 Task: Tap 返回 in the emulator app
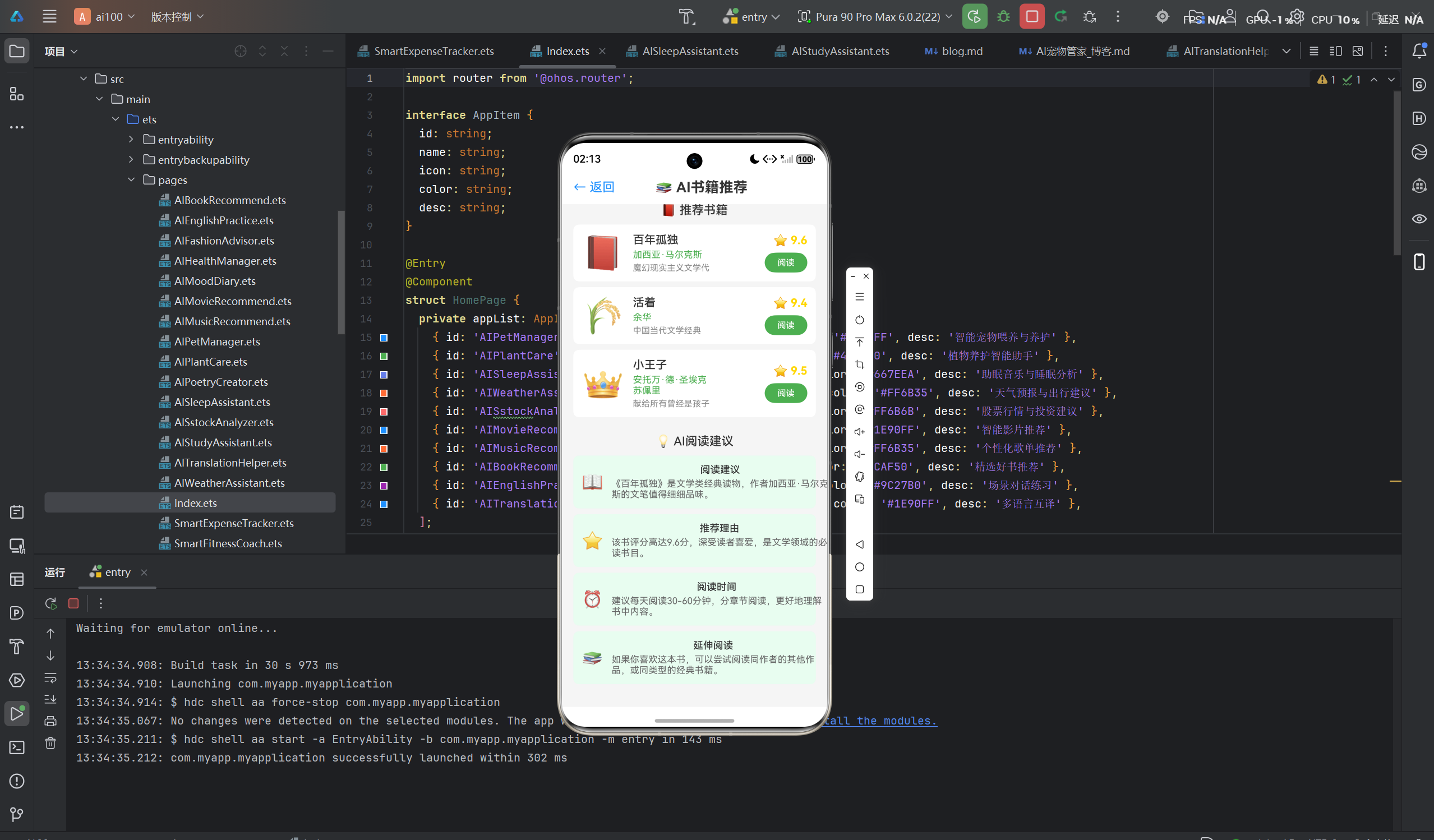pyautogui.click(x=594, y=187)
